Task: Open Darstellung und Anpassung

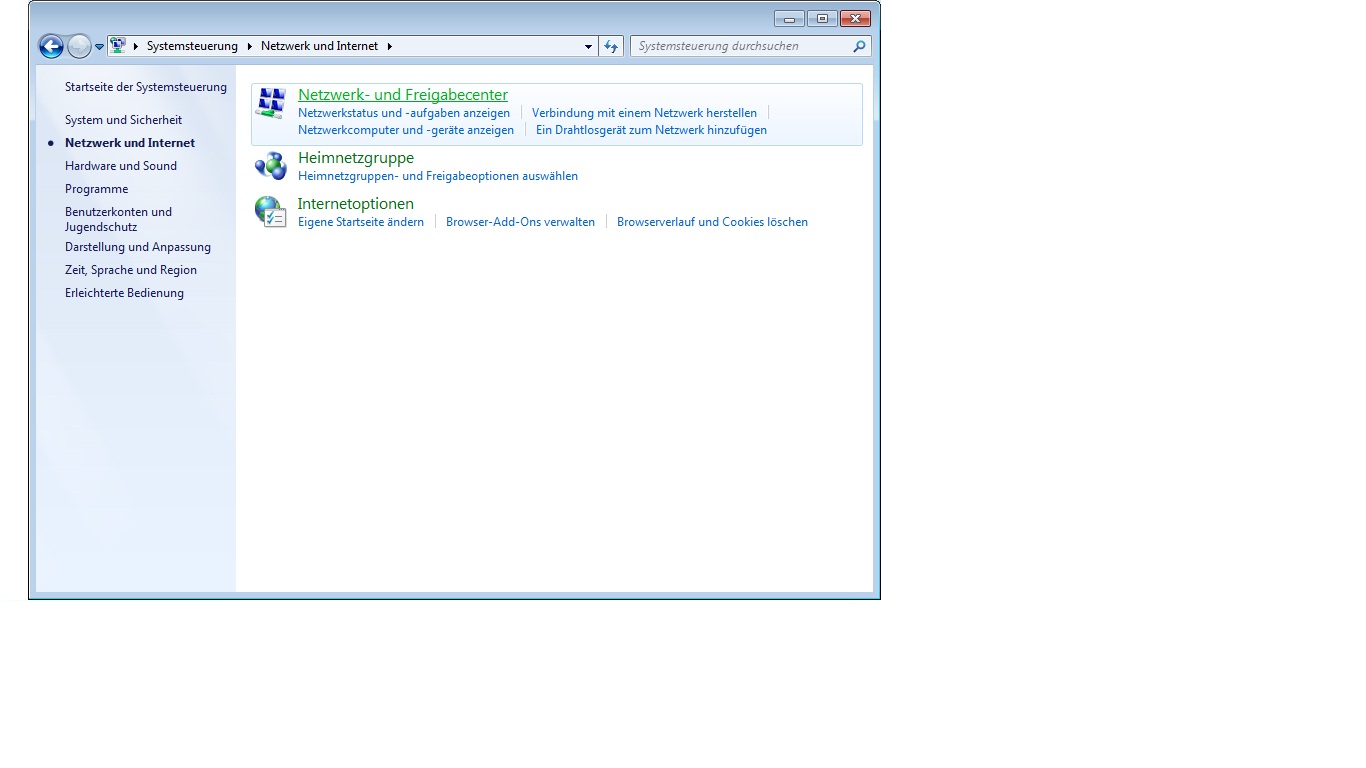Action: coord(138,247)
